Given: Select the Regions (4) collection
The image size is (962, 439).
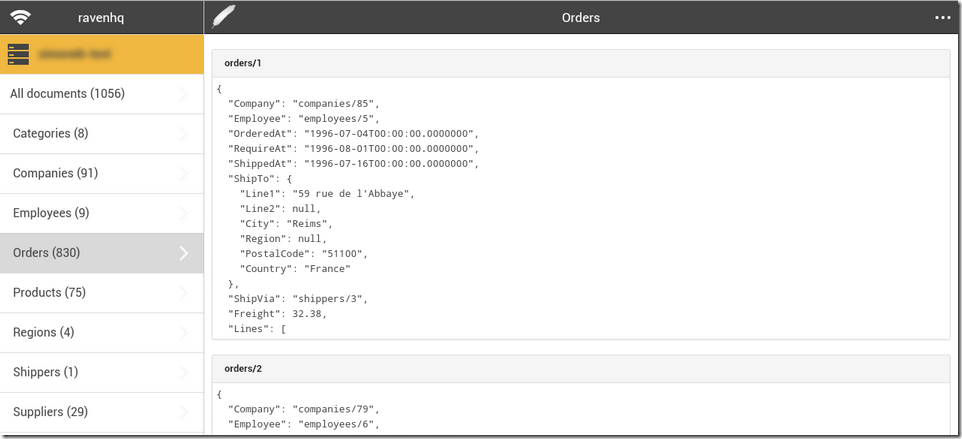Looking at the screenshot, I should click(102, 332).
